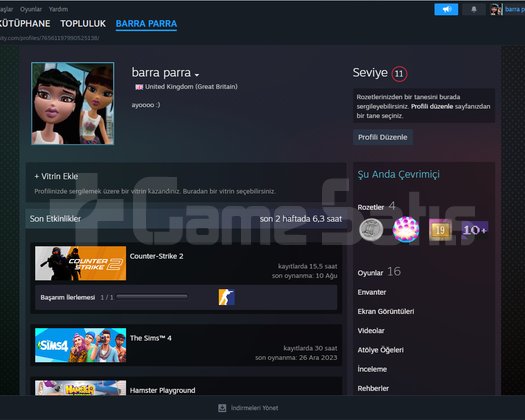
Task: Open the Rehberler link
Action: [373, 389]
